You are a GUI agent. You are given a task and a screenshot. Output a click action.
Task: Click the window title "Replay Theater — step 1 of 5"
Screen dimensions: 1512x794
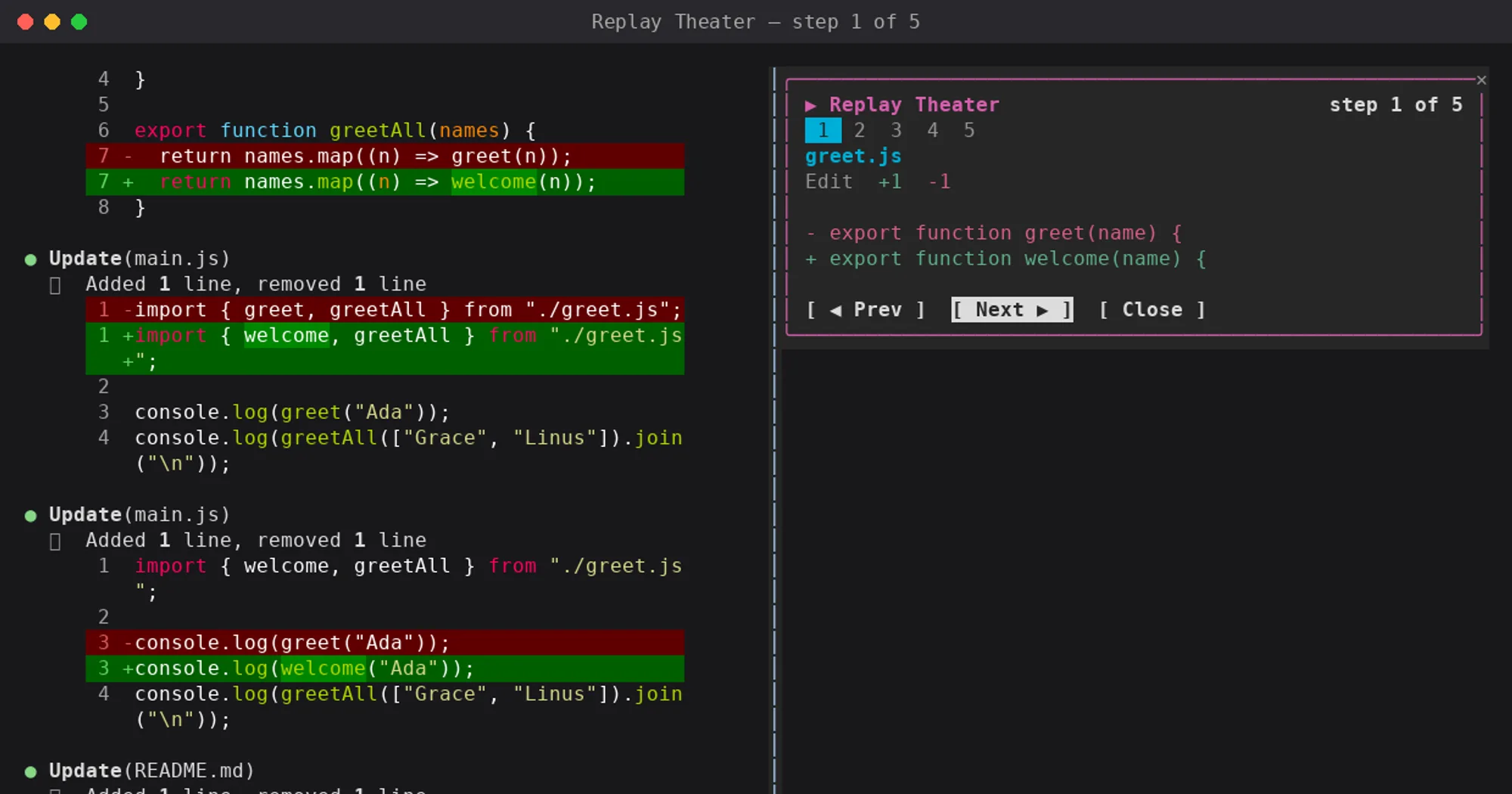click(755, 21)
